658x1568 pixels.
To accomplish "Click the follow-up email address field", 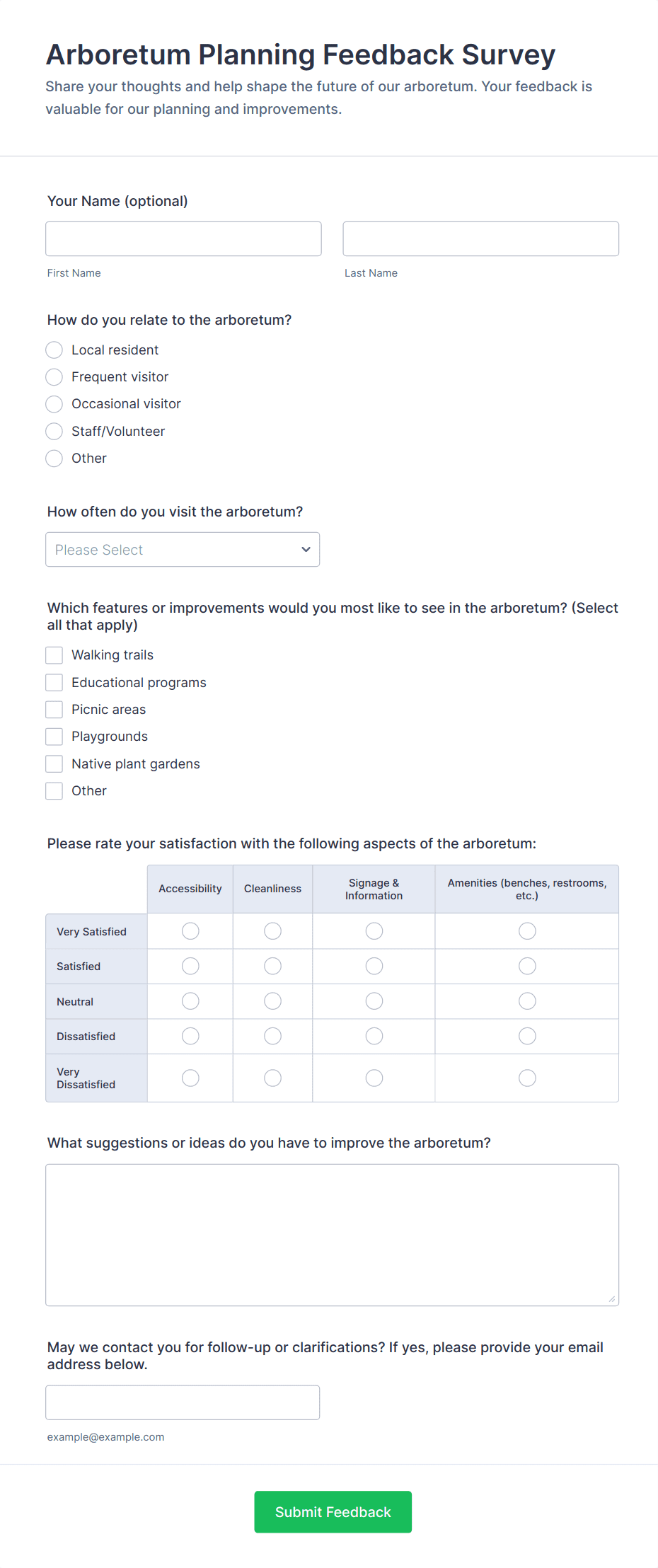I will click(182, 1402).
